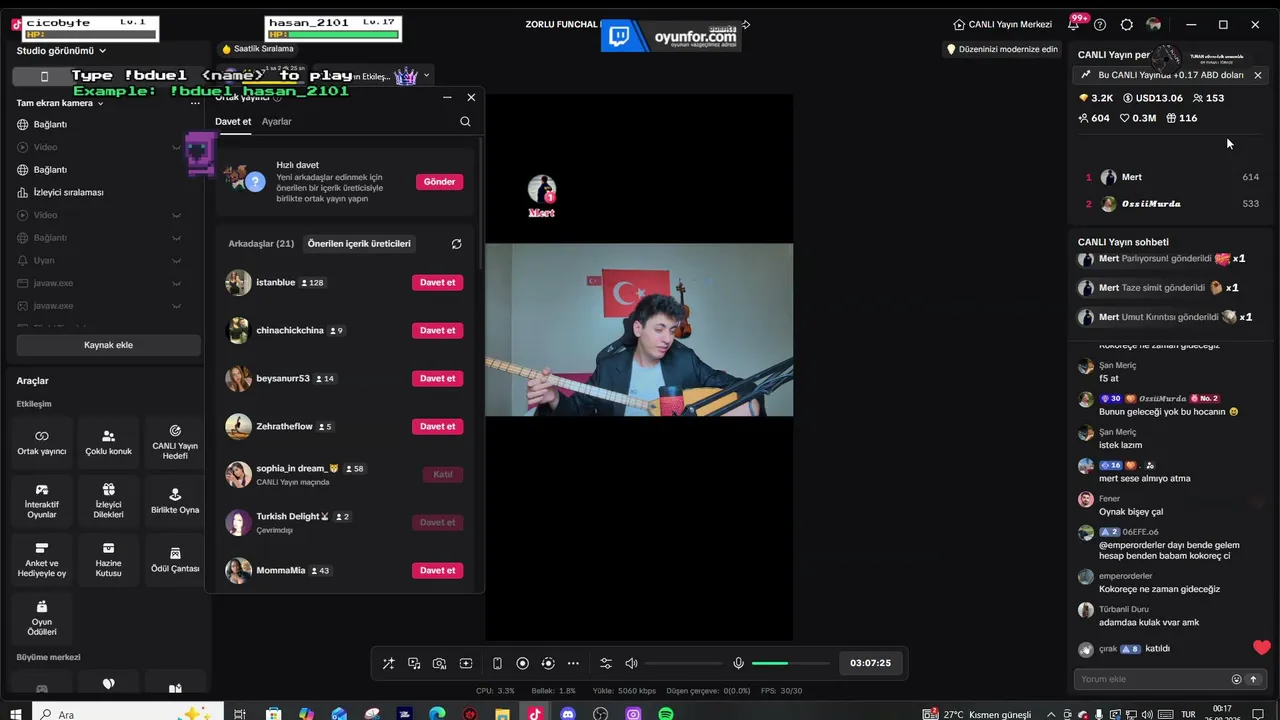The height and width of the screenshot is (720, 1280).
Task: Open Anket ve Hediyeyle oy tool
Action: coord(42,559)
